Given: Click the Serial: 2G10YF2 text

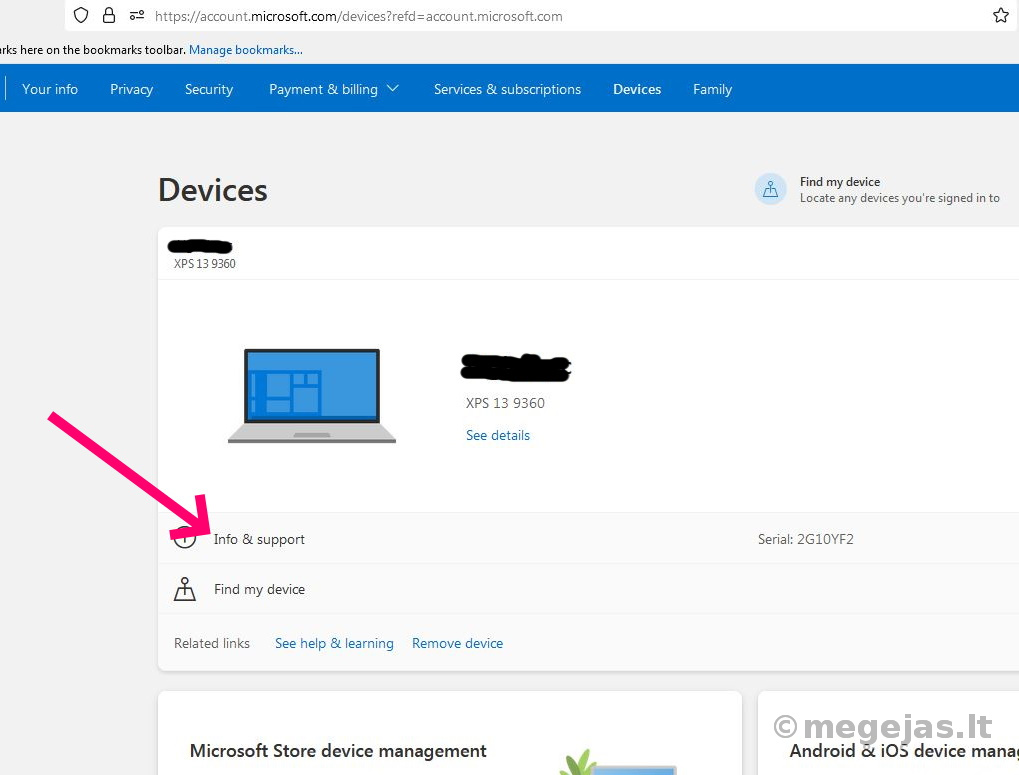Looking at the screenshot, I should [806, 539].
